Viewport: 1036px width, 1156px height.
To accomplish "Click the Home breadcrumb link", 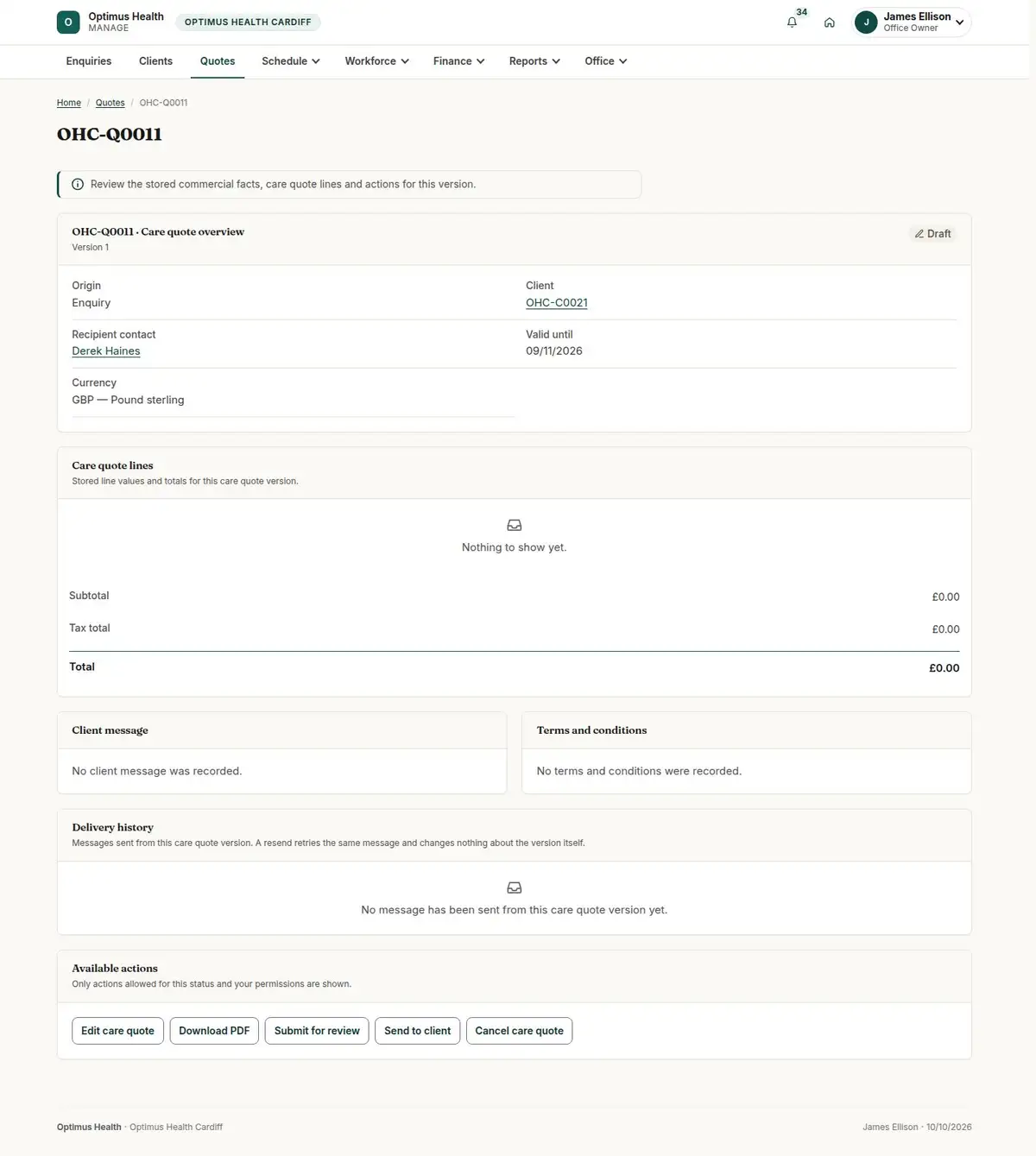I will (x=69, y=103).
